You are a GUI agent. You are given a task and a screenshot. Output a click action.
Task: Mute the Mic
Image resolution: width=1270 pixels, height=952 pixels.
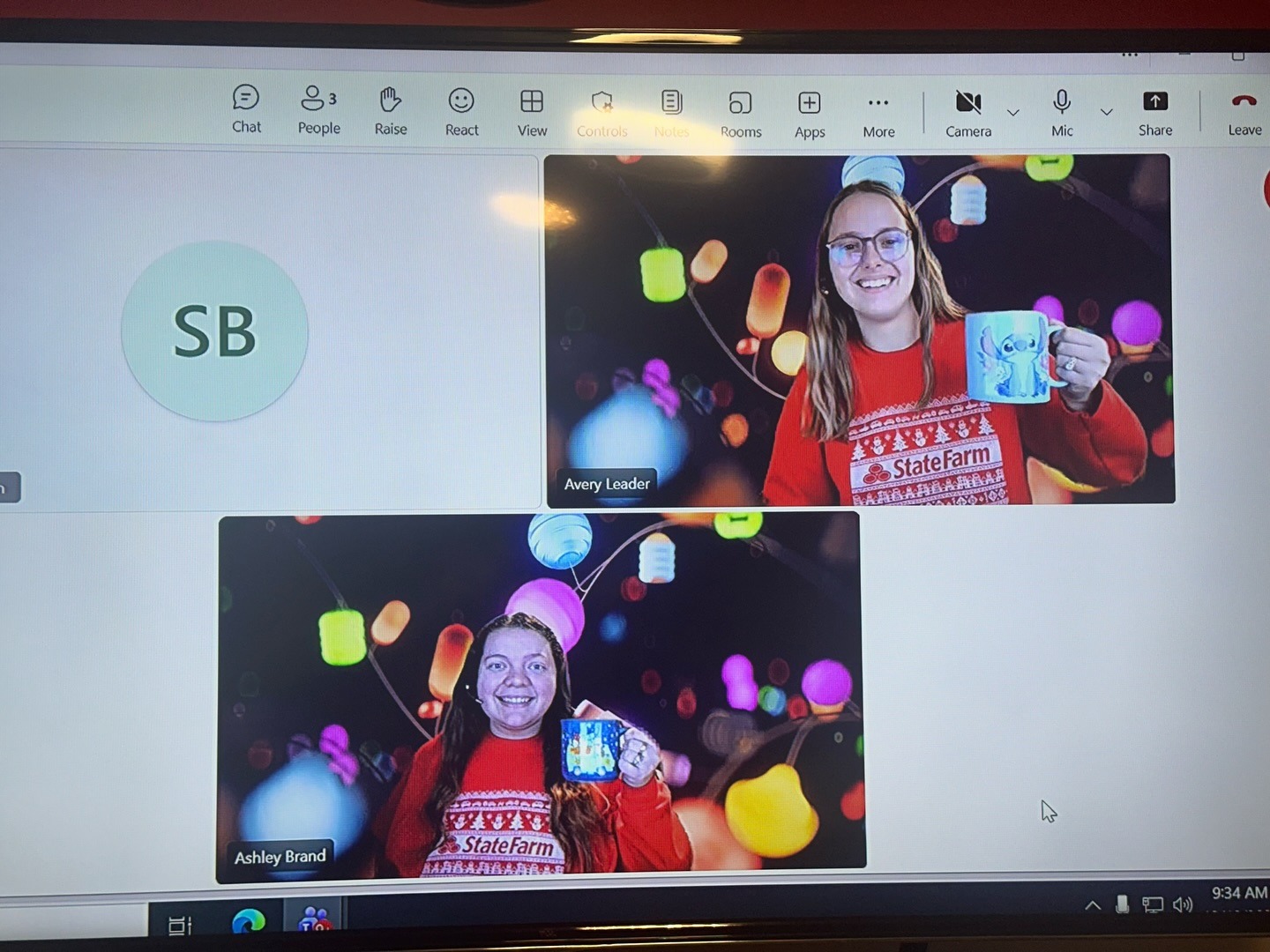1062,113
